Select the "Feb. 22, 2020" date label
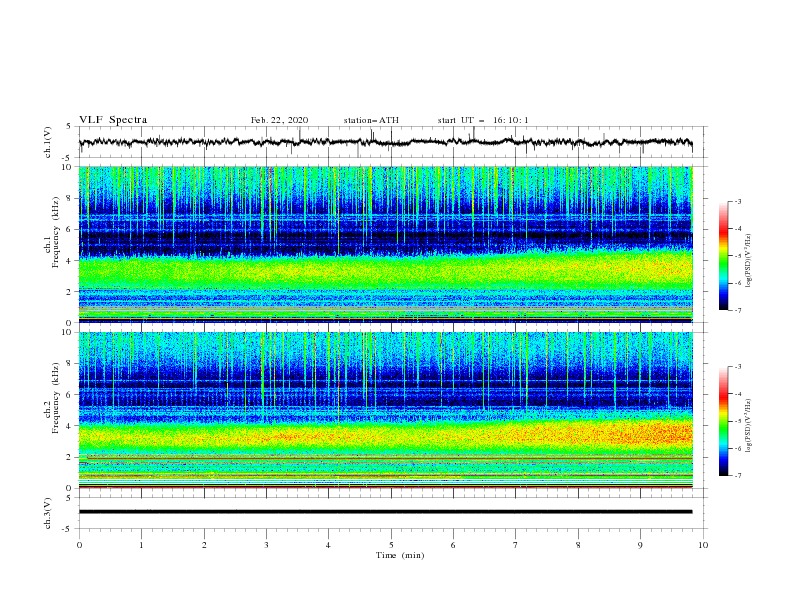This screenshot has height=612, width=792. click(279, 120)
